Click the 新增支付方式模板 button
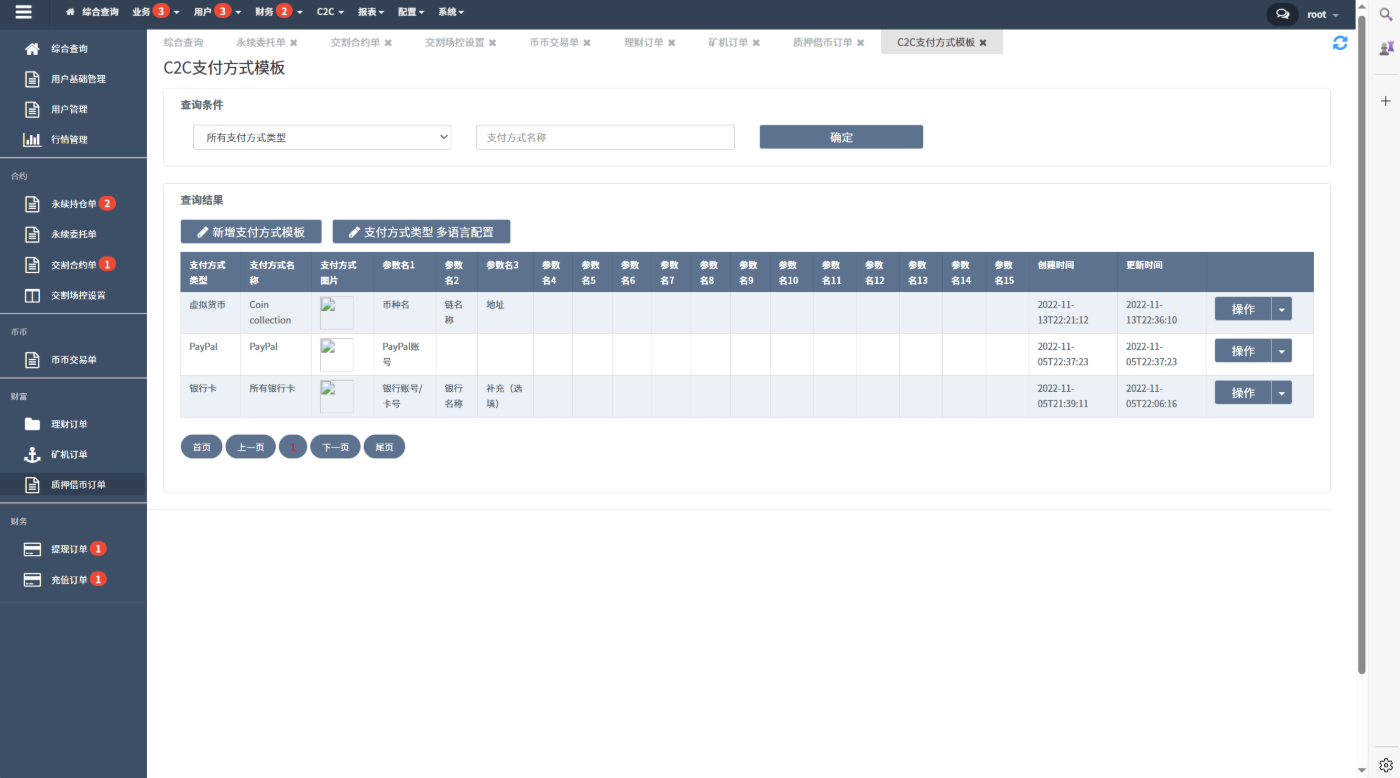The width and height of the screenshot is (1400, 778). pos(251,232)
